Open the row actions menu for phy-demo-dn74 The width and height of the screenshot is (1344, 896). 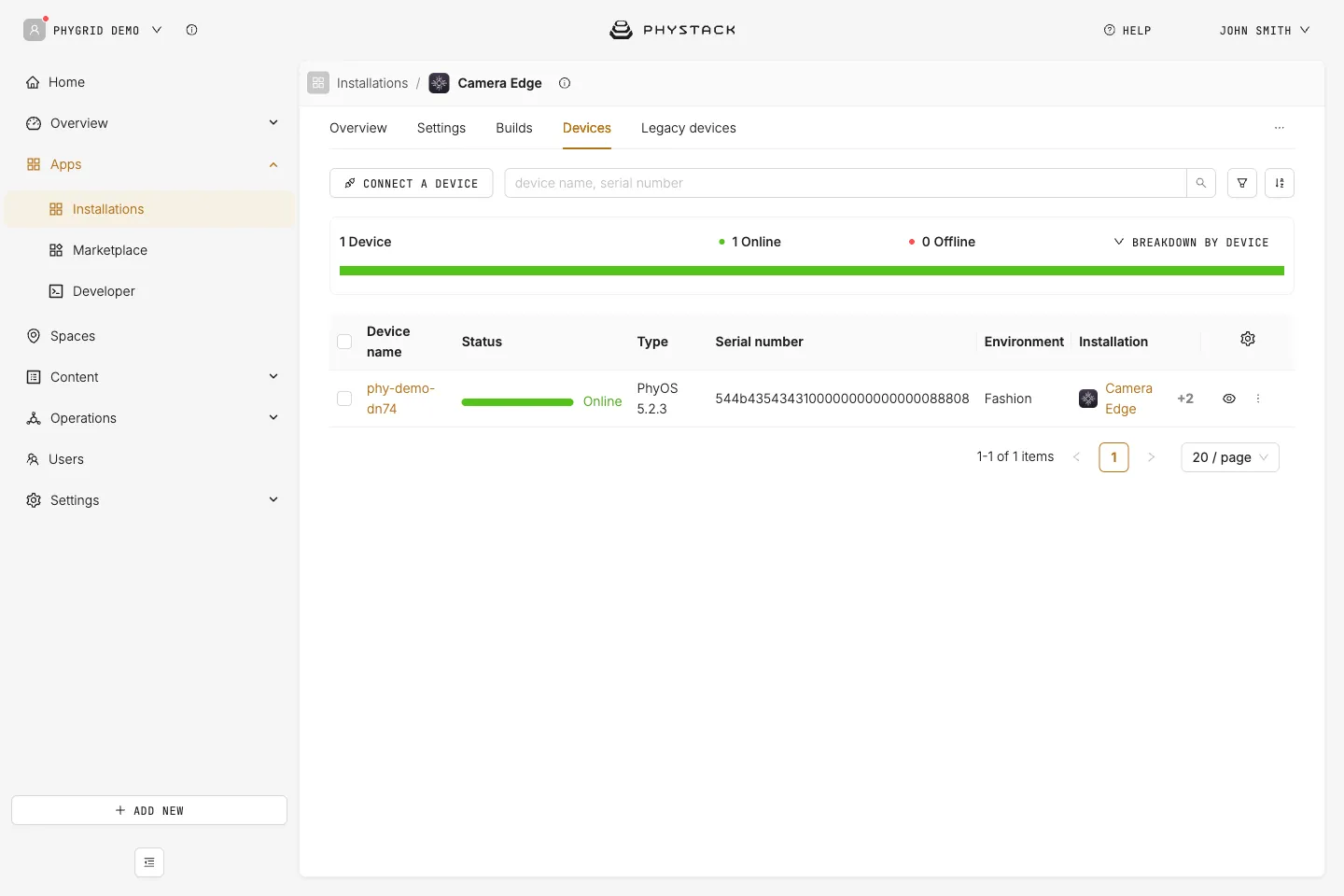point(1258,399)
